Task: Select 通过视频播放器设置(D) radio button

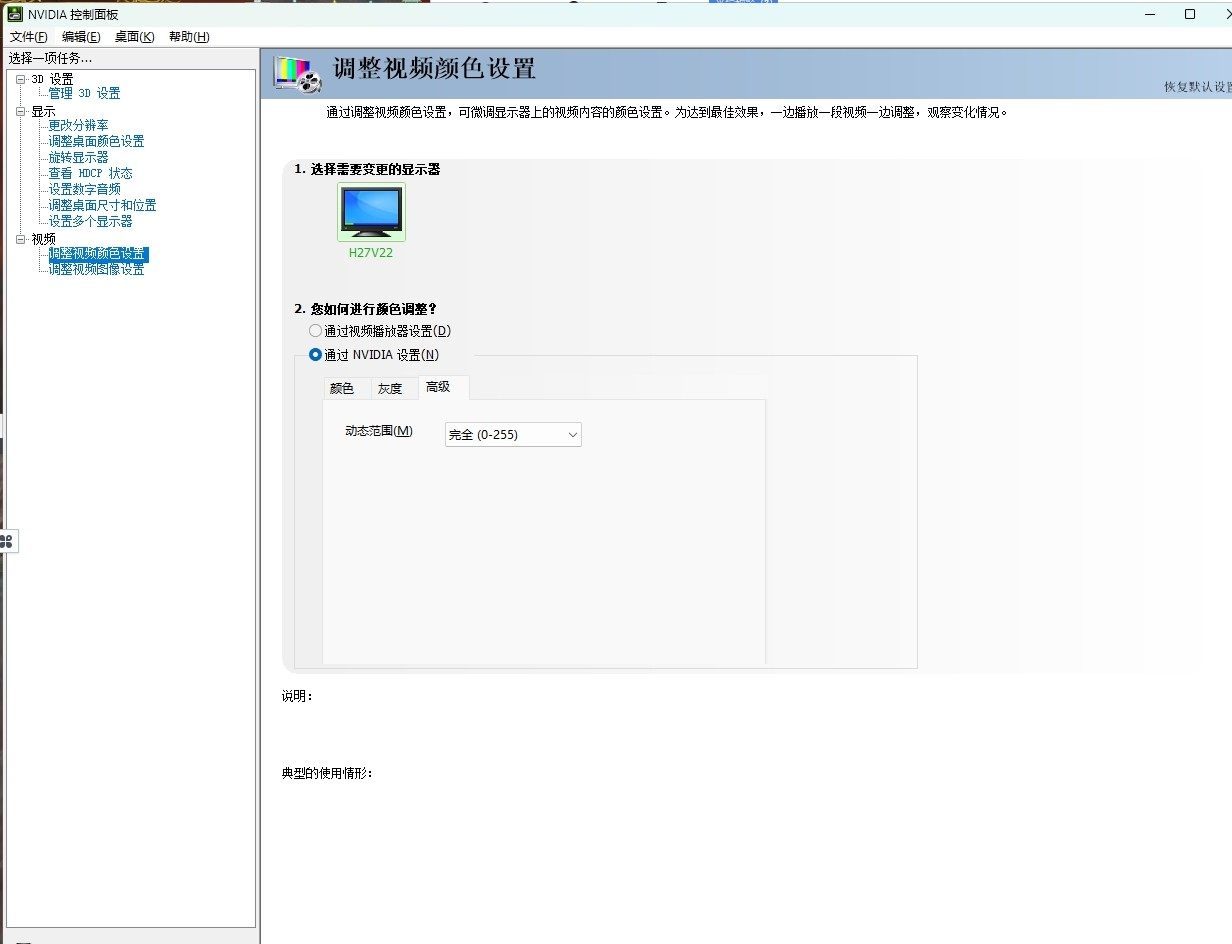Action: point(316,331)
